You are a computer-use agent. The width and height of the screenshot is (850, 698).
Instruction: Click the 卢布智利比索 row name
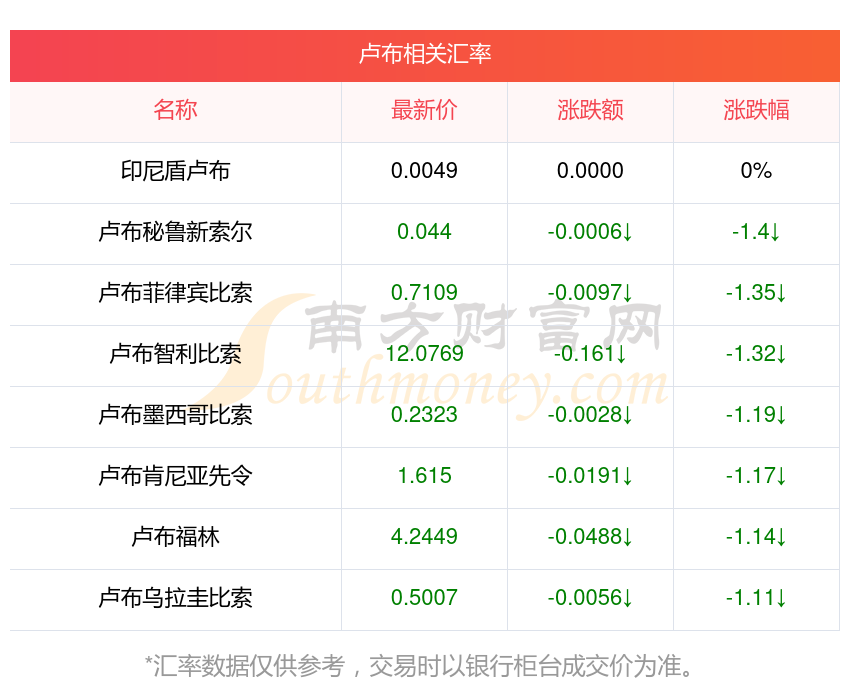(x=175, y=354)
